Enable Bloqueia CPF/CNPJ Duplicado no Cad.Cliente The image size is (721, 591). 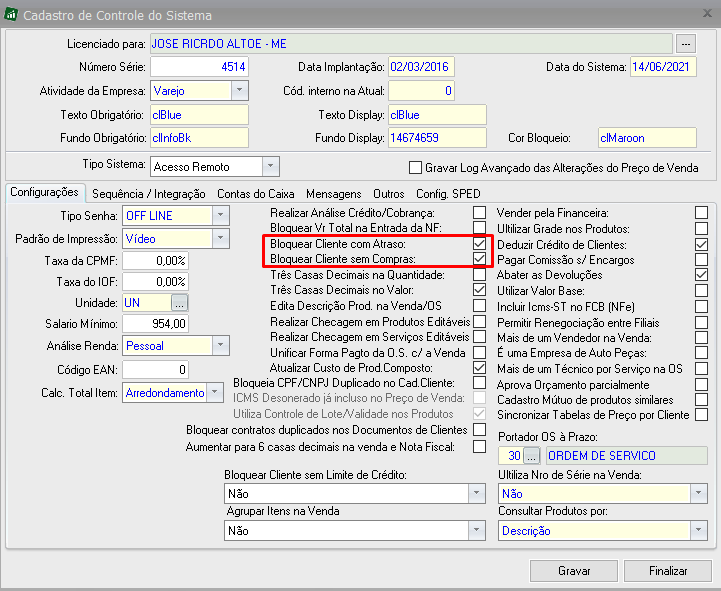[479, 383]
